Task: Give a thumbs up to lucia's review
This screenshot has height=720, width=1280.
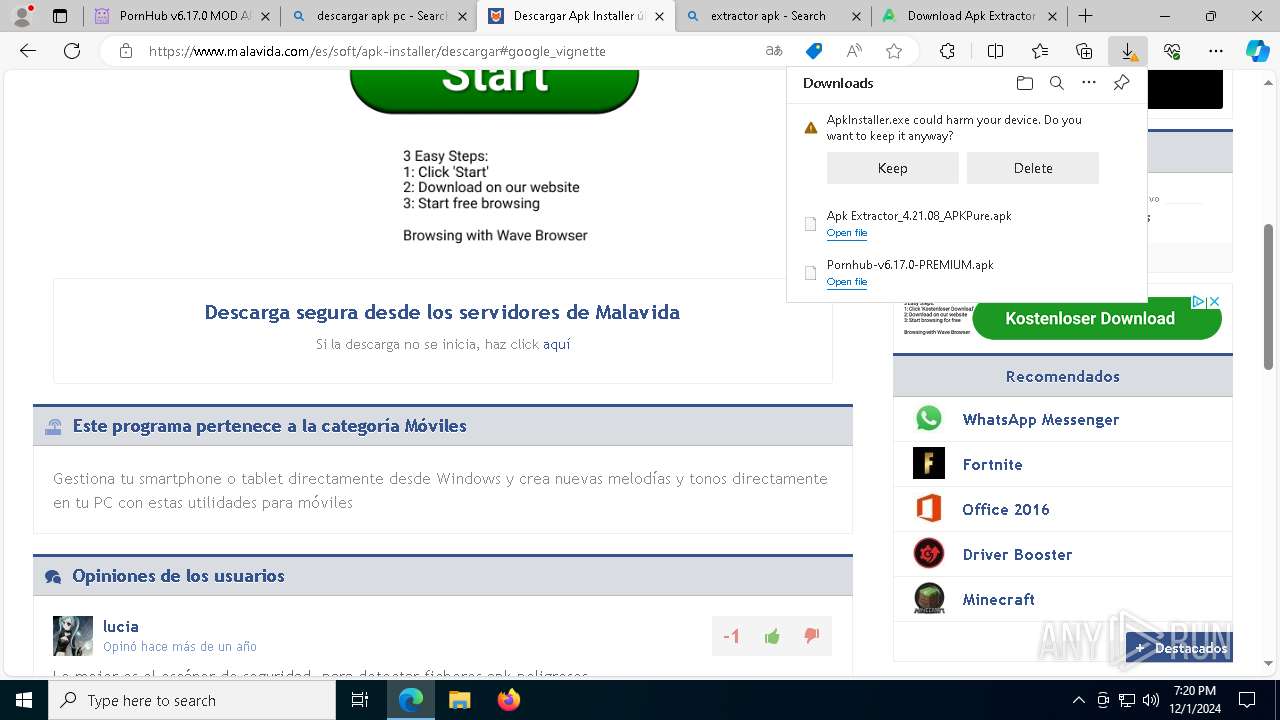Action: [772, 636]
